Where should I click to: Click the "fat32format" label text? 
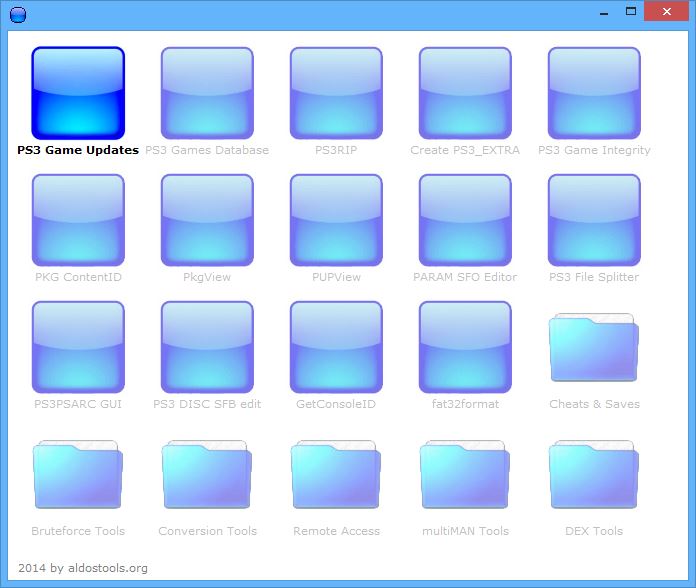(465, 404)
